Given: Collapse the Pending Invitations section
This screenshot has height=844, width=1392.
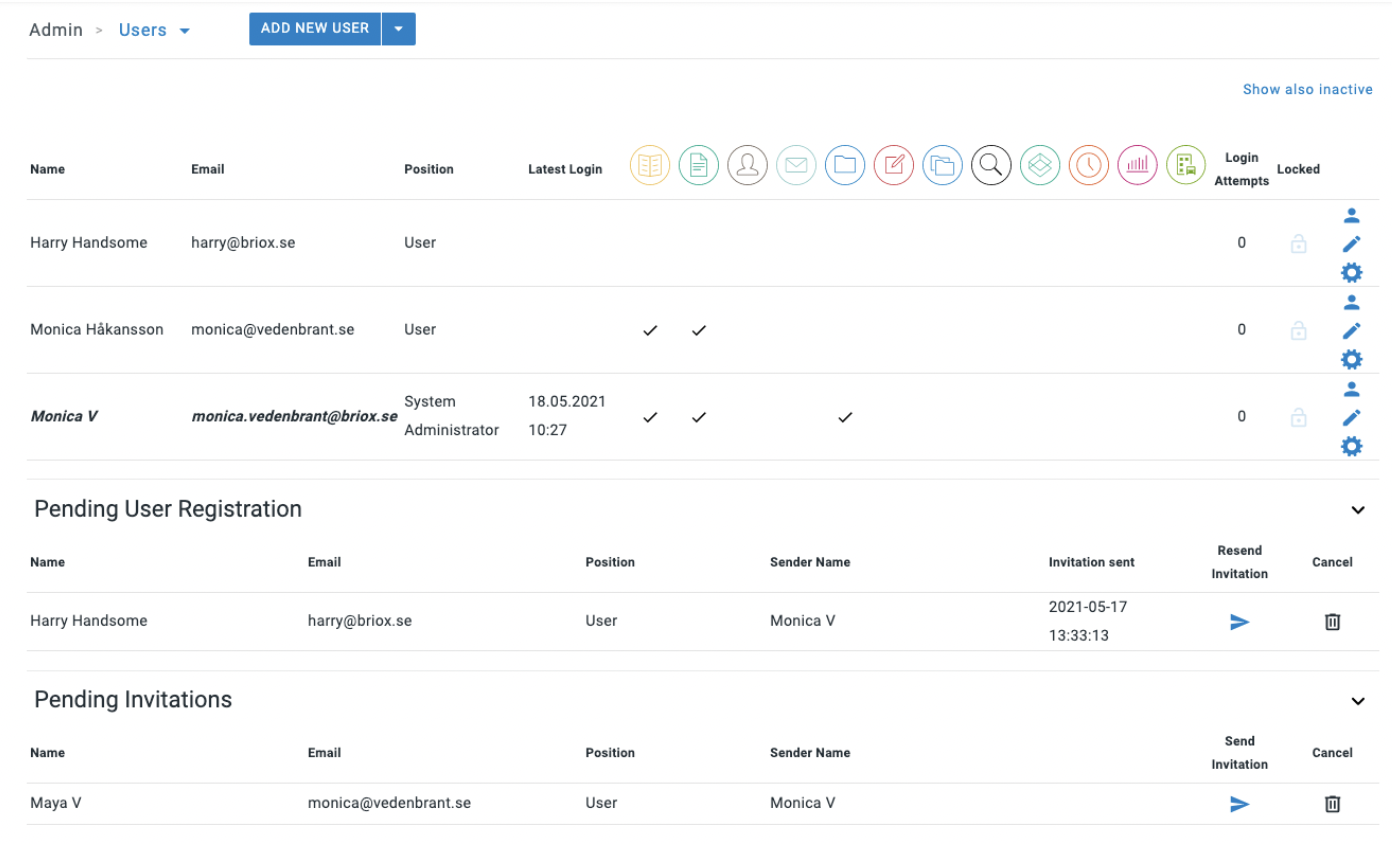Looking at the screenshot, I should (x=1357, y=701).
